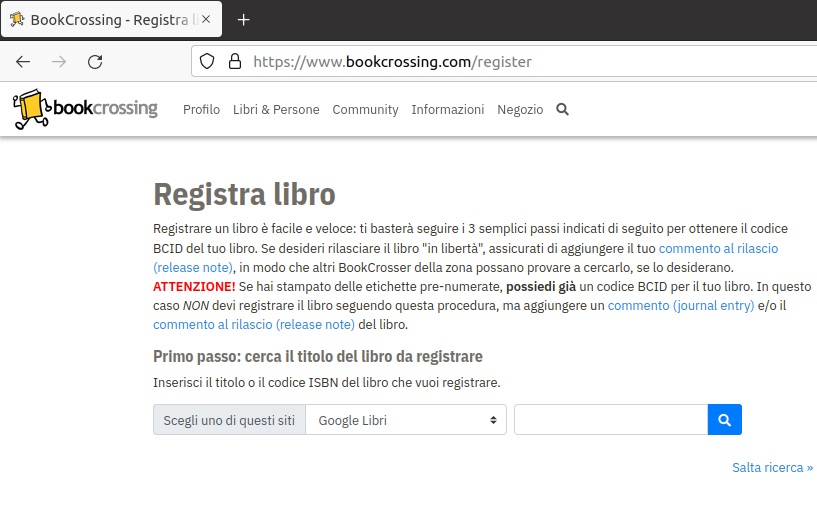The width and height of the screenshot is (817, 518).
Task: Follow the commento (journal entry) link
Action: pos(680,306)
